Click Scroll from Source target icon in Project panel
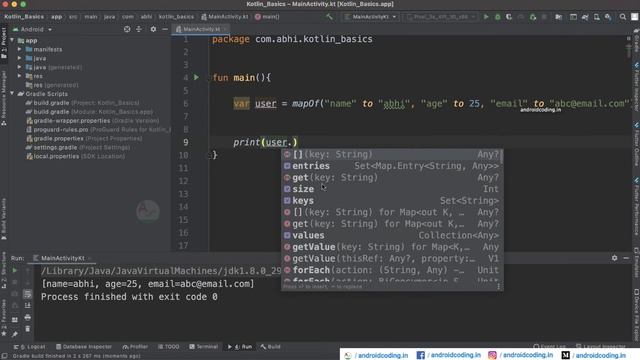 [127, 29]
